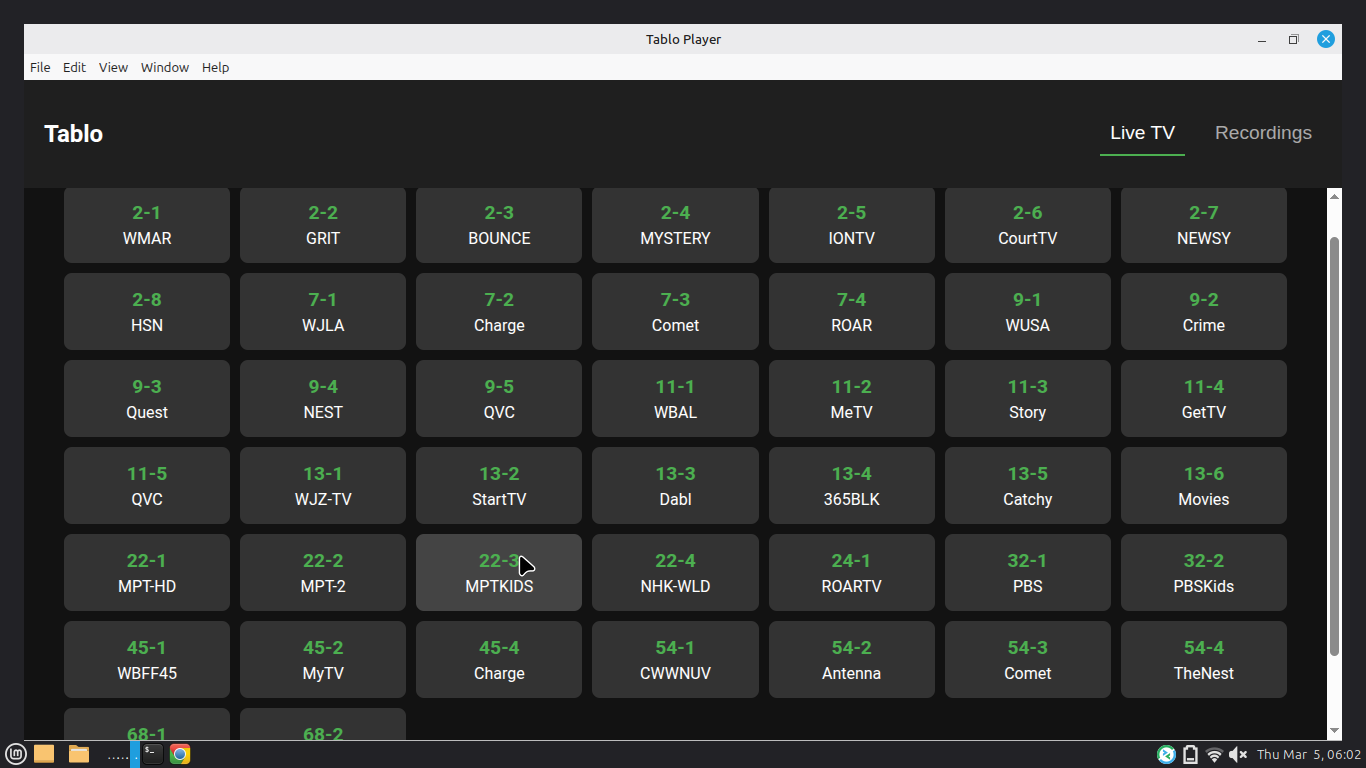Watch channel 11-2 MeTV

(x=851, y=399)
